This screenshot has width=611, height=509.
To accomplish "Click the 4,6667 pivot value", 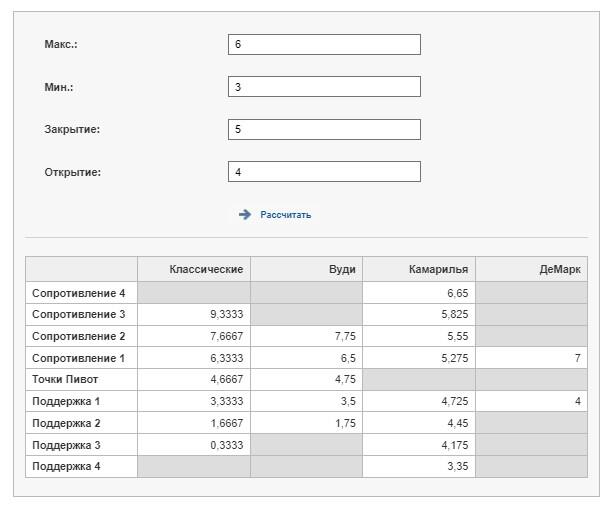I will point(226,379).
